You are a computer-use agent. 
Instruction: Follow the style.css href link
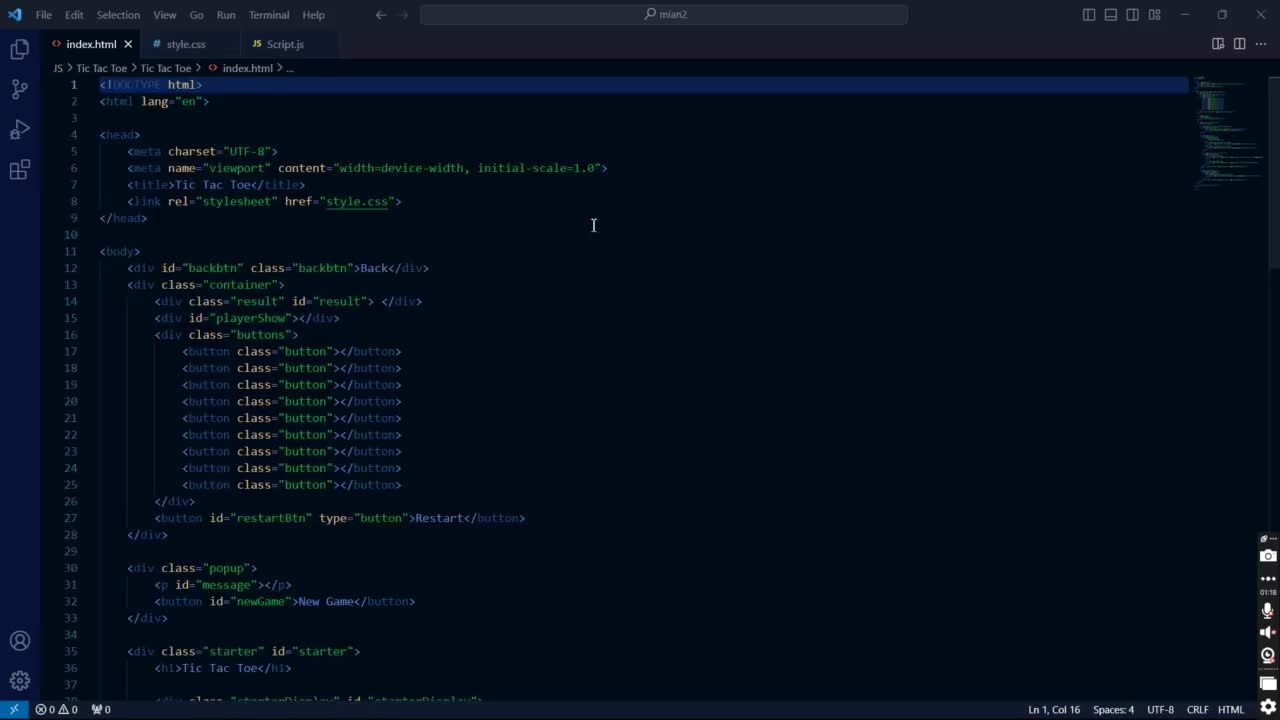pos(357,201)
